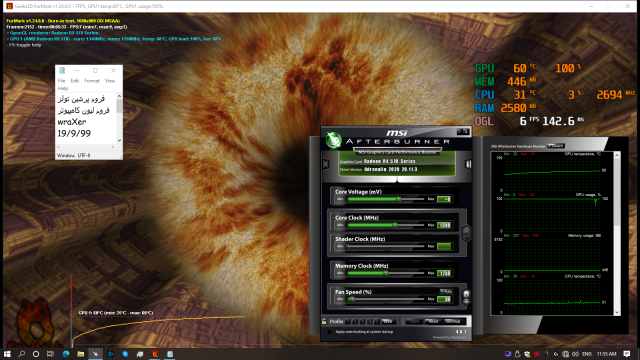Click the 11:55 AM taskbar clock

[x=607, y=354]
